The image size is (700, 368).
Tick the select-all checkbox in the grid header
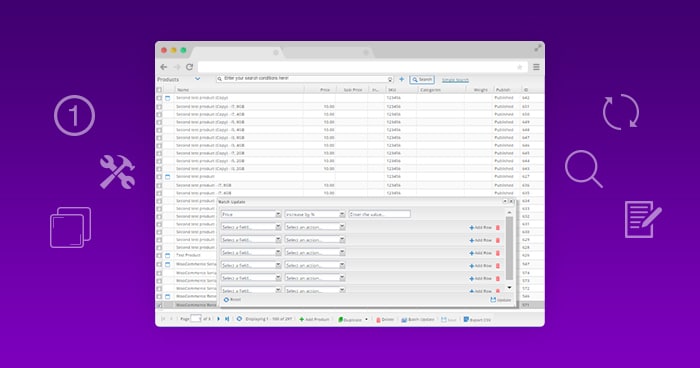pyautogui.click(x=159, y=90)
